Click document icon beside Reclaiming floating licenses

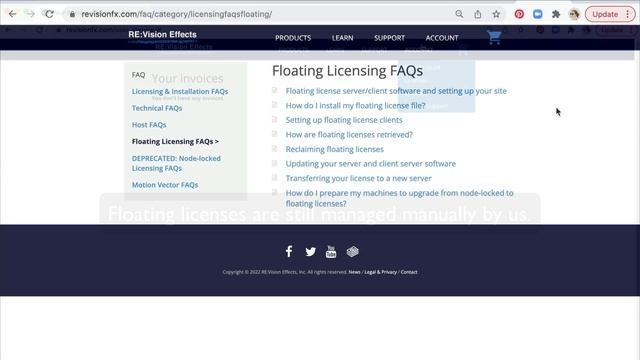275,149
